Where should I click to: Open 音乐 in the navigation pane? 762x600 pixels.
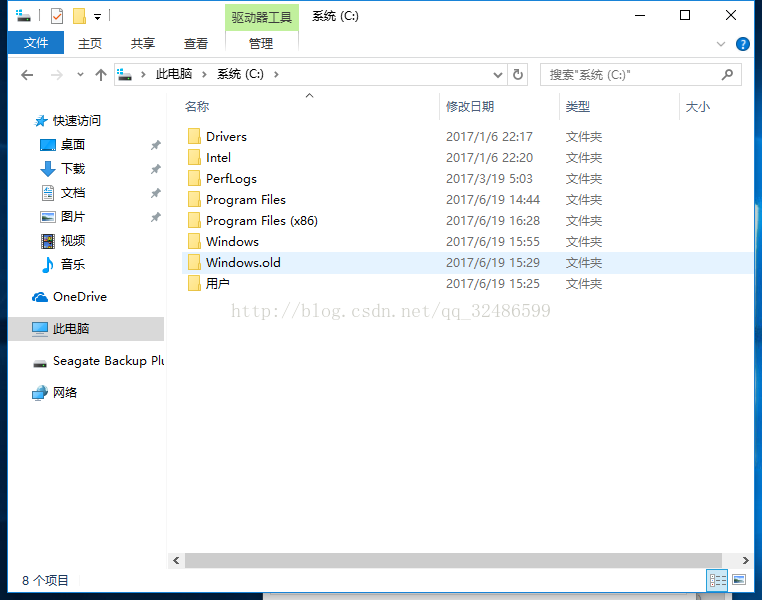click(x=72, y=264)
